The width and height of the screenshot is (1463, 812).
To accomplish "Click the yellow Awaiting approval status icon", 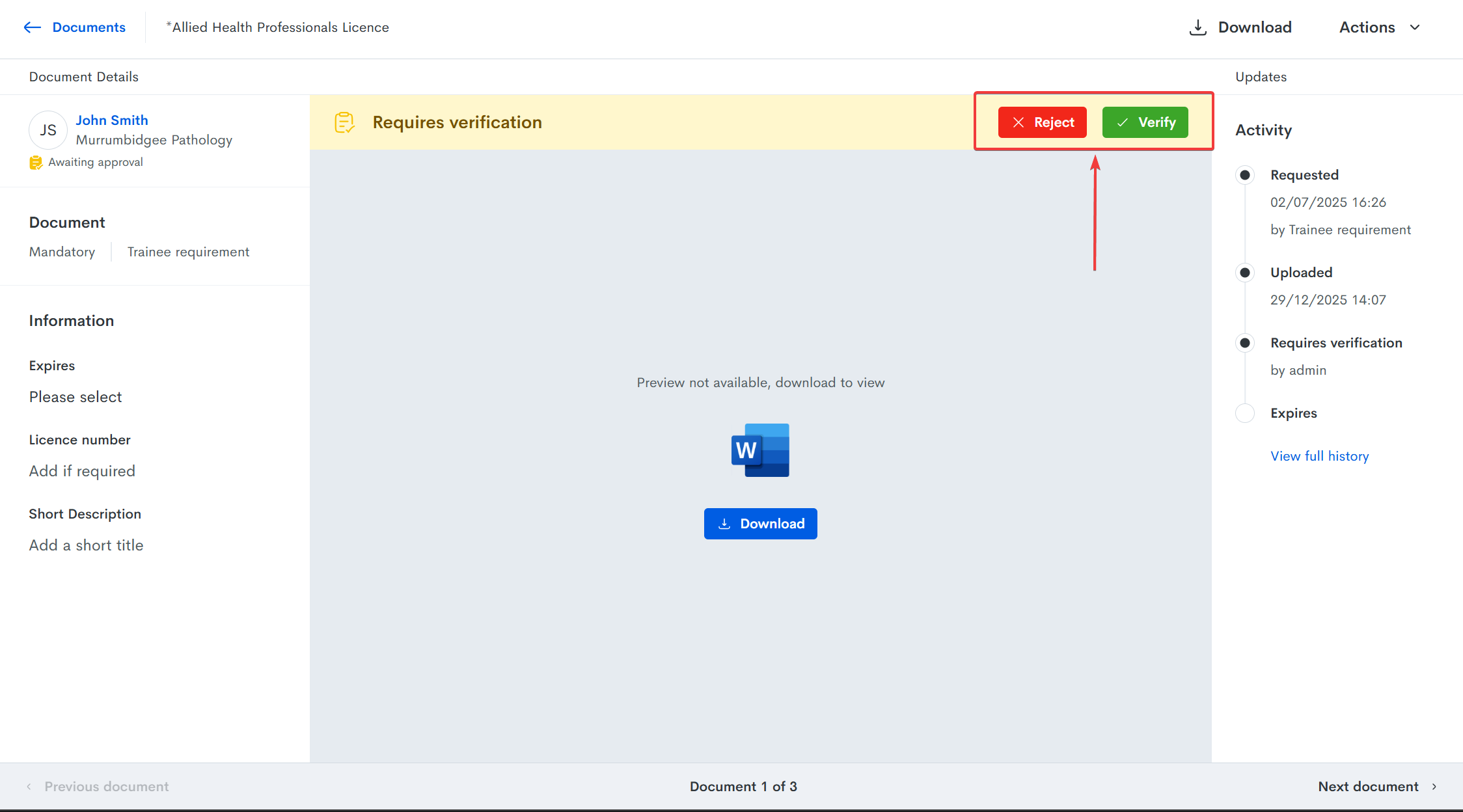I will [36, 163].
